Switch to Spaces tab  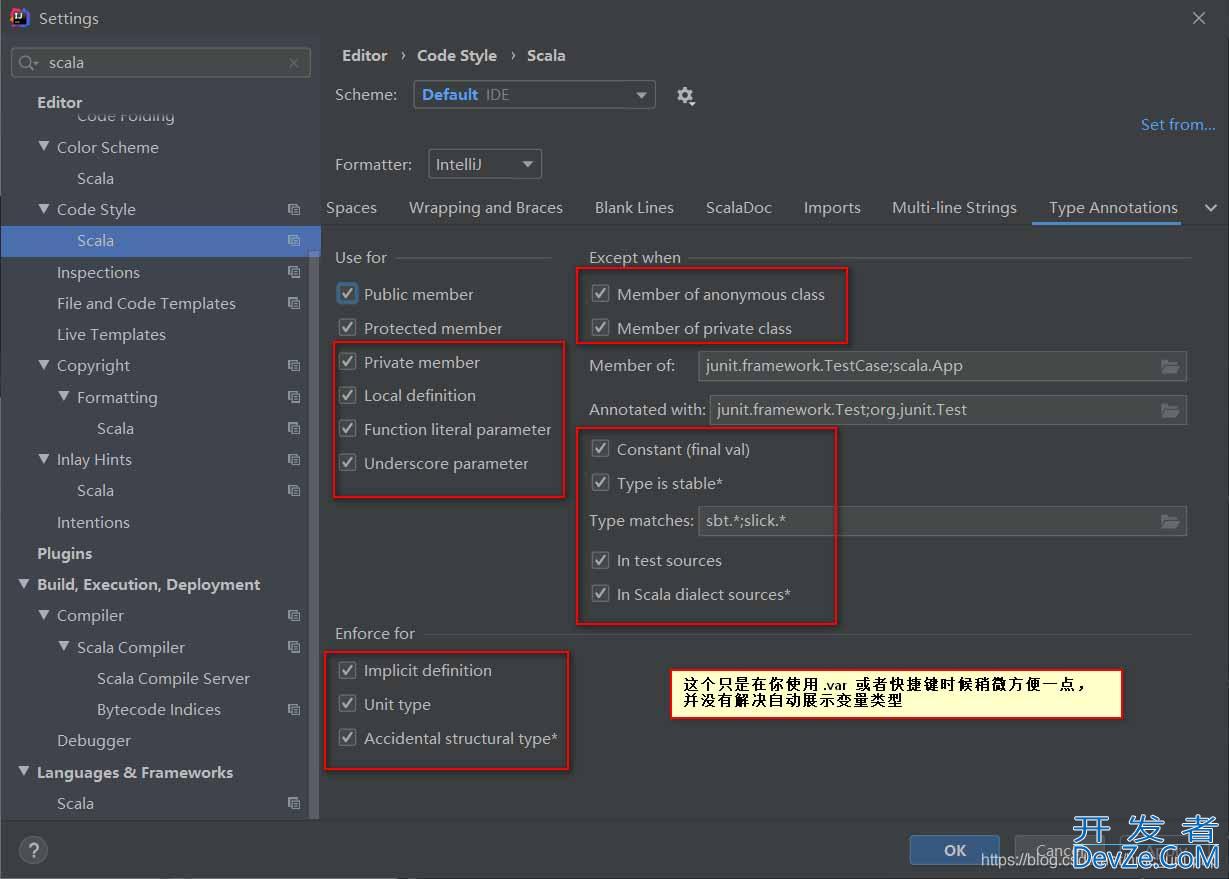351,208
